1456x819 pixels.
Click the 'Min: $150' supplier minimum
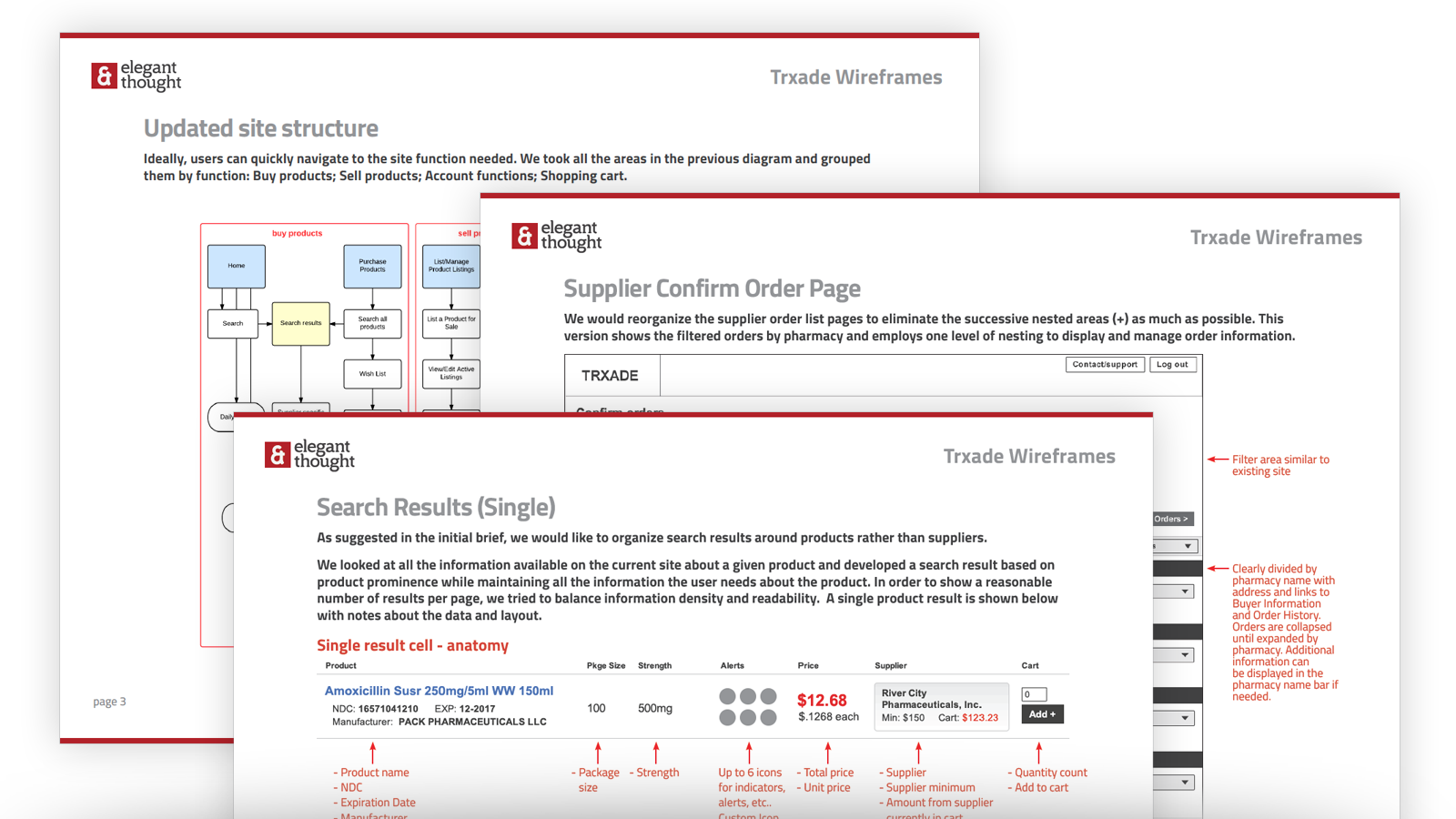click(903, 718)
